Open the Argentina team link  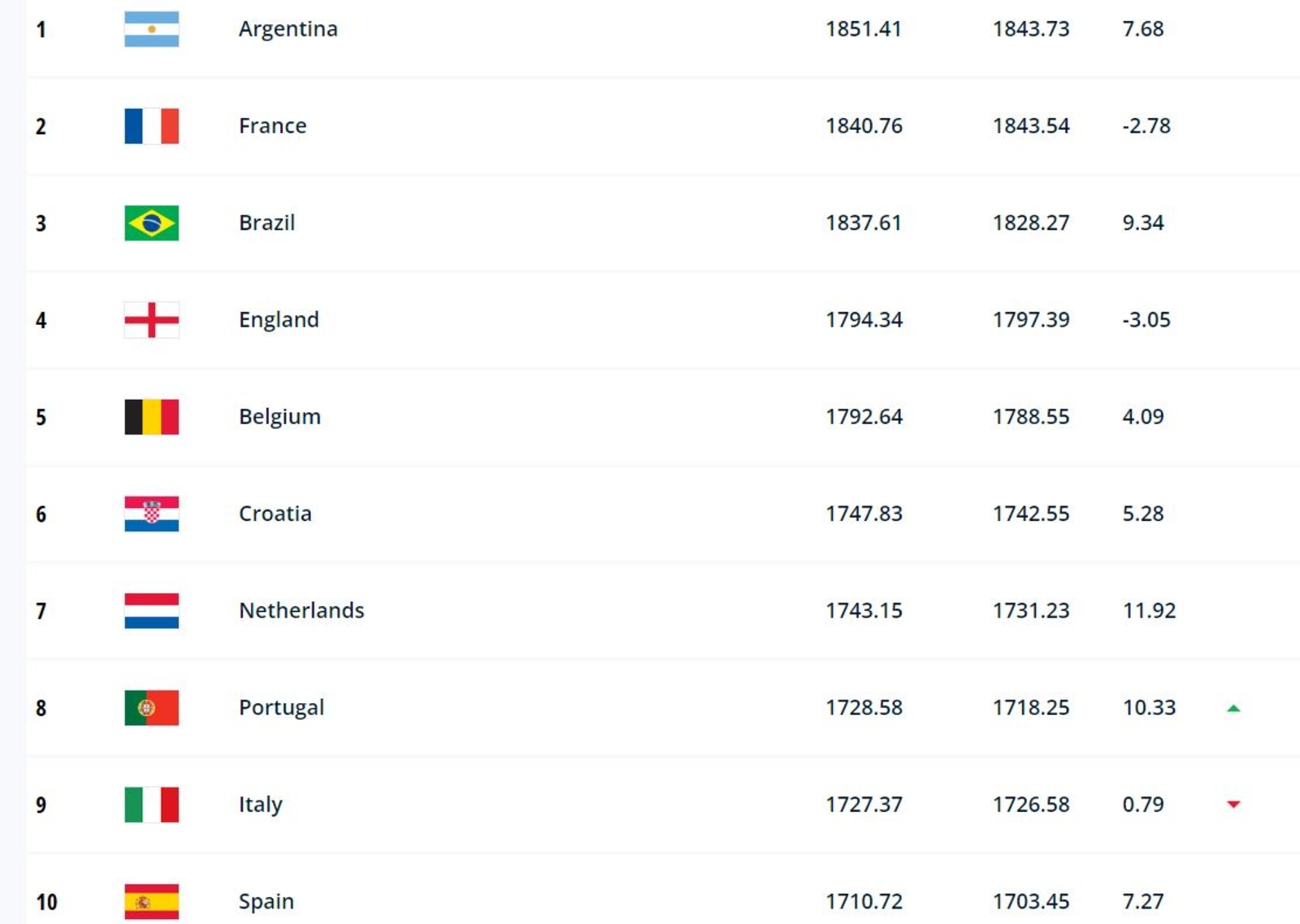pos(288,29)
